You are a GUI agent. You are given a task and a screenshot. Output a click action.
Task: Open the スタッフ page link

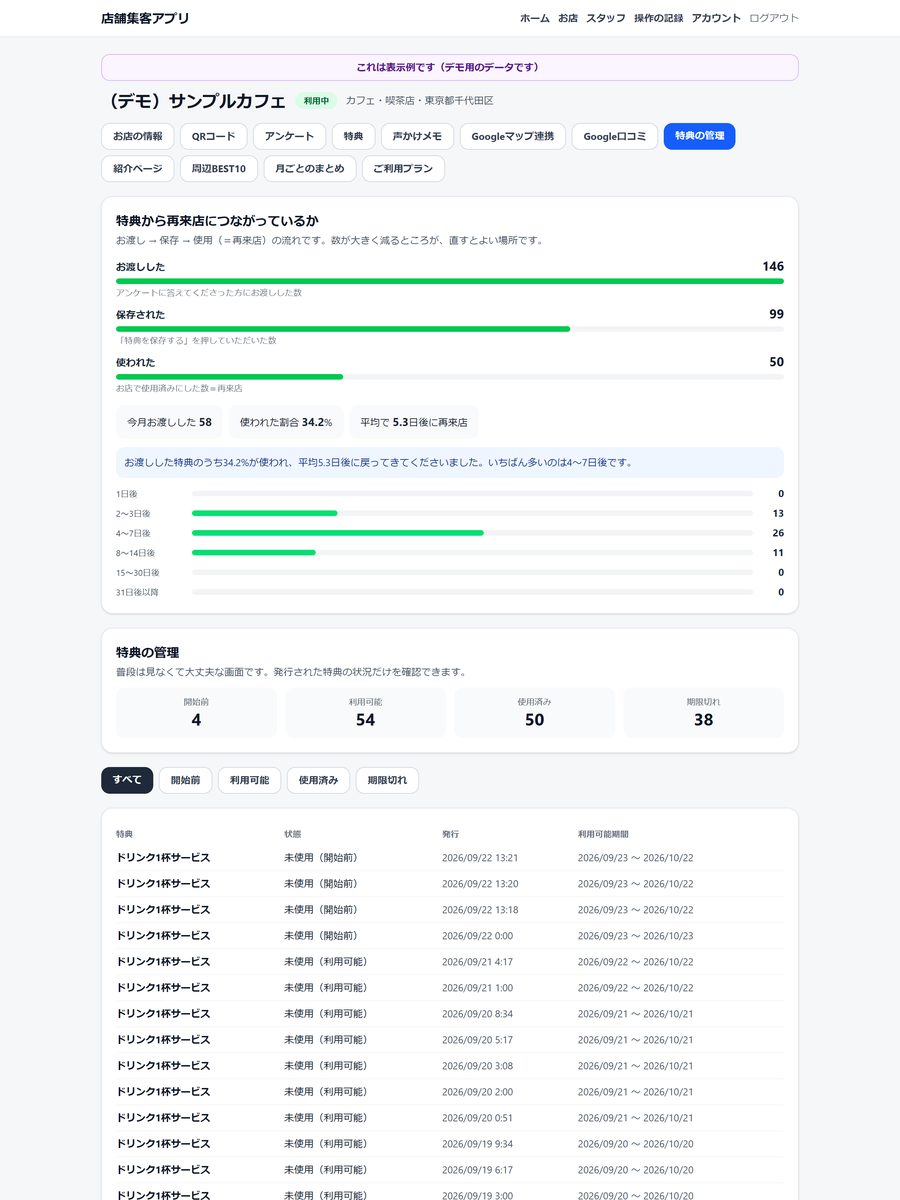(x=606, y=18)
